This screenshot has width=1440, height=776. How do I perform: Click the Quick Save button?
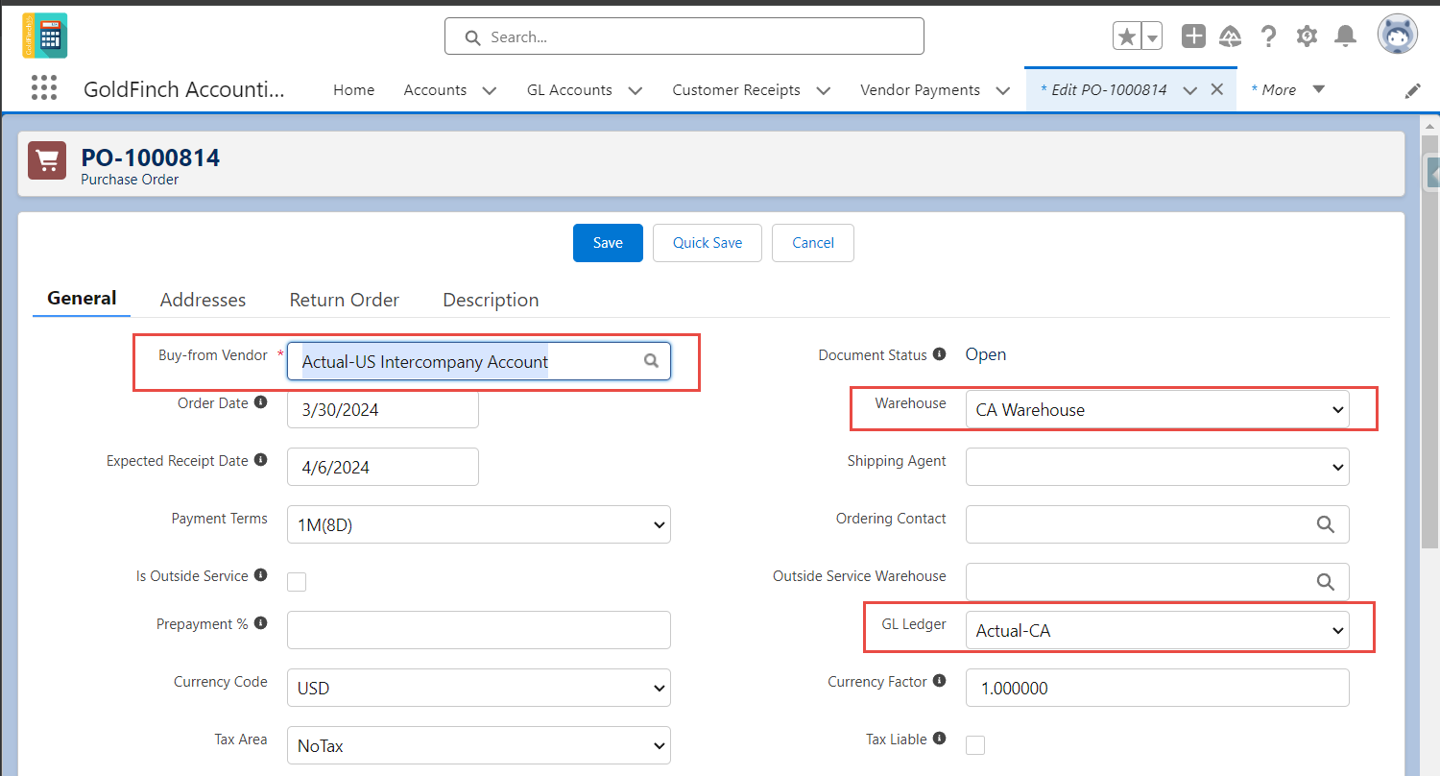[707, 243]
